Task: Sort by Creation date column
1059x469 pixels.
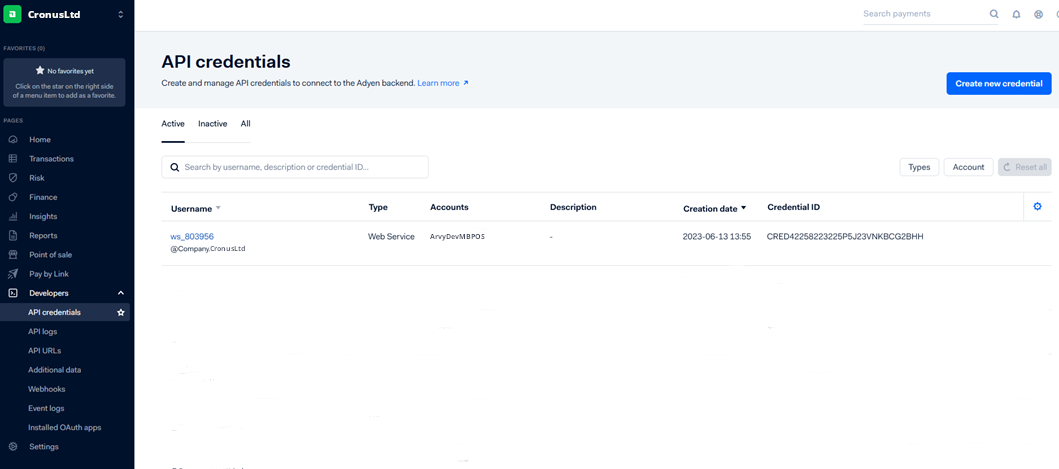Action: coord(714,209)
